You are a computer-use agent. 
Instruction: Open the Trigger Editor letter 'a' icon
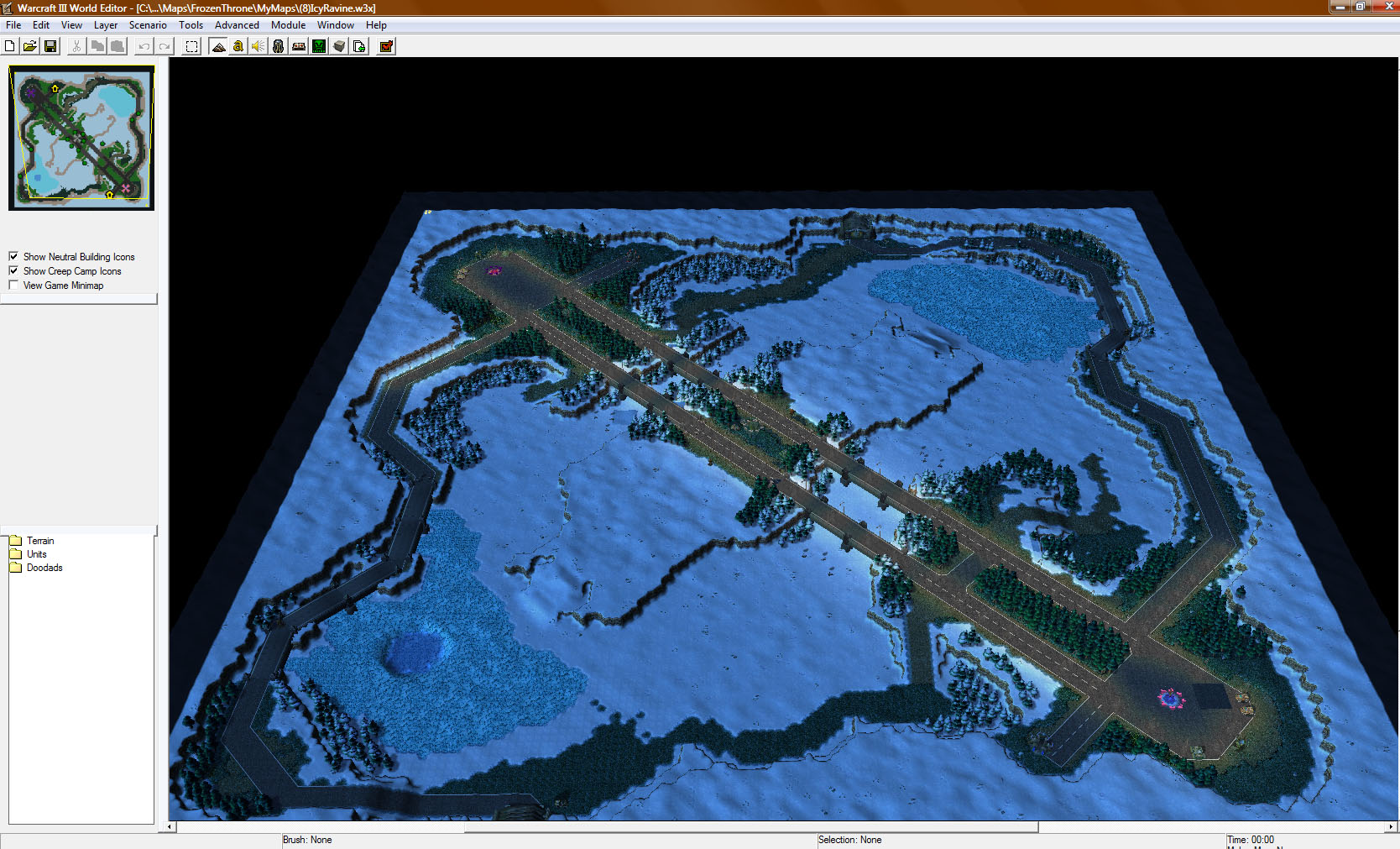238,46
